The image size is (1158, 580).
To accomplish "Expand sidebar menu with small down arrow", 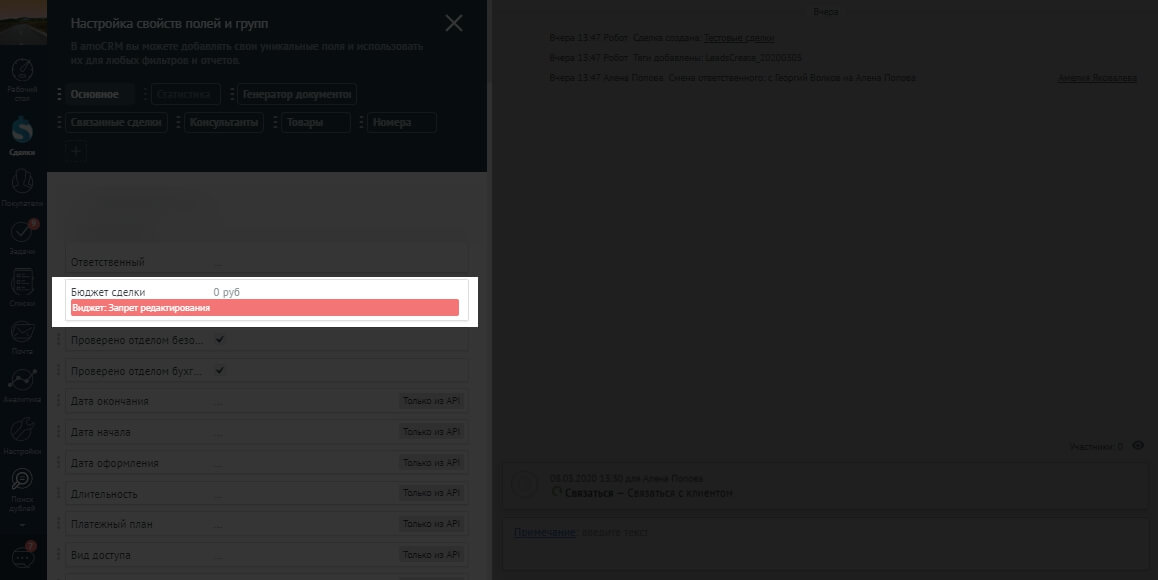I will 22,524.
